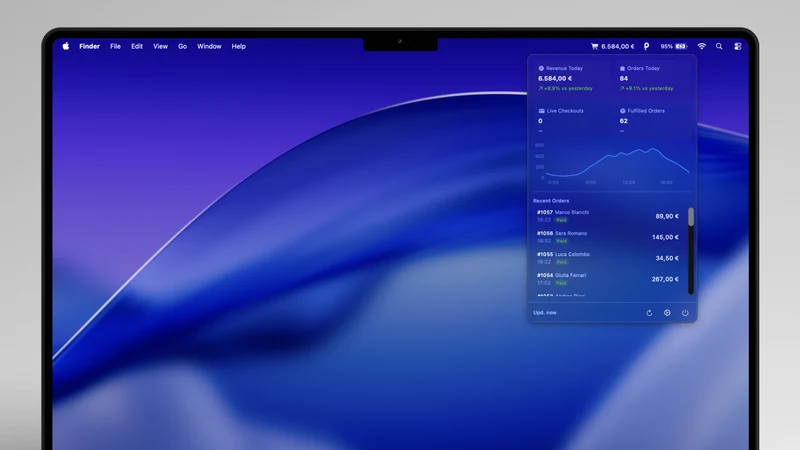800x450 pixels.
Task: Click the Orders Today bag icon
Action: (x=622, y=68)
